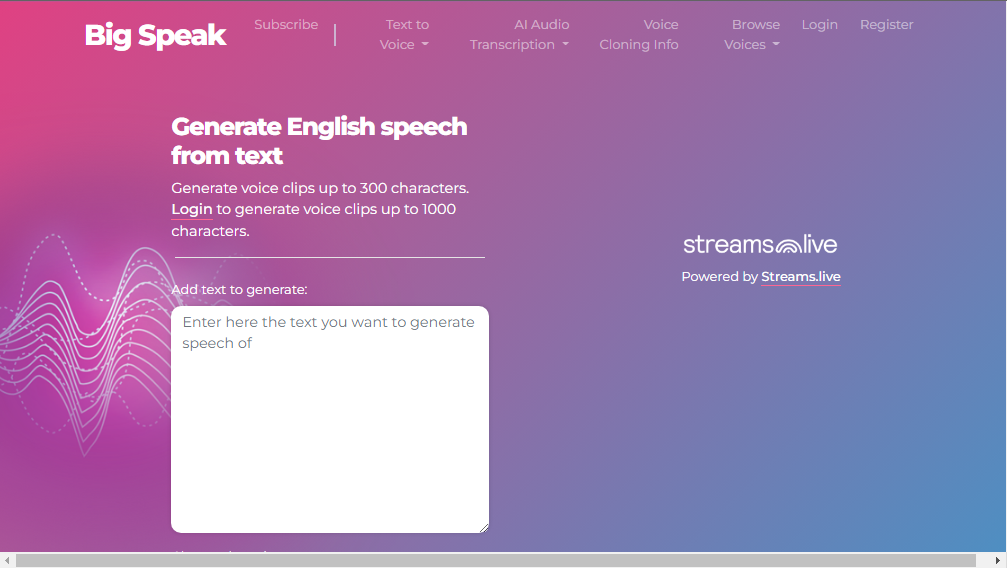Grab the textarea resize handle

point(484,528)
